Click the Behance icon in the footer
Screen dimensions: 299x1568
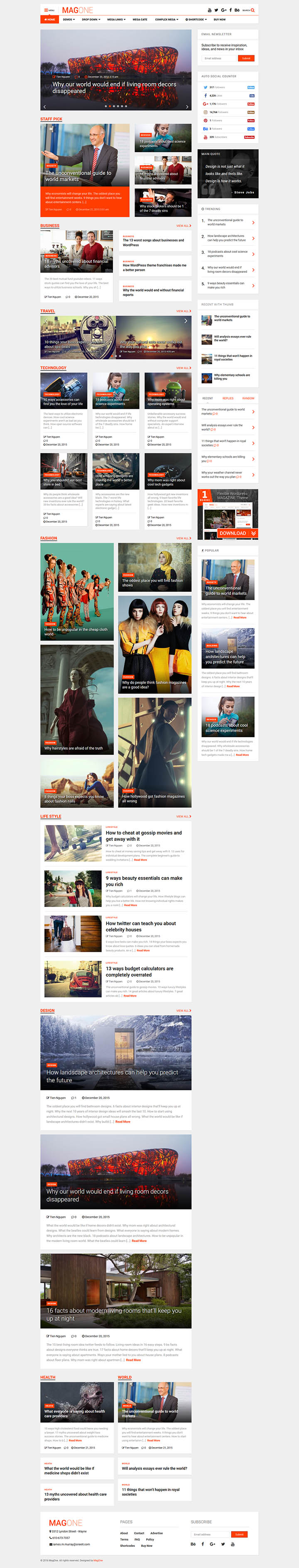point(193,1543)
